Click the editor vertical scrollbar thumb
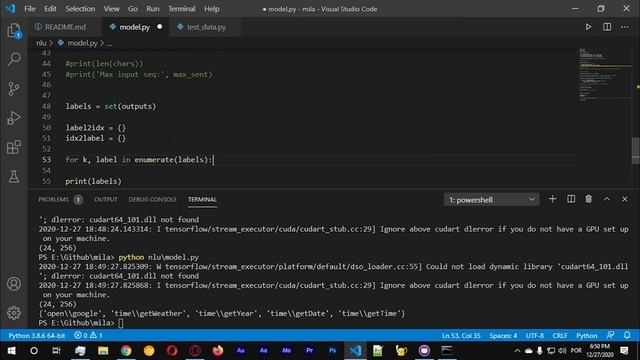This screenshot has width=640, height=360. [x=636, y=150]
